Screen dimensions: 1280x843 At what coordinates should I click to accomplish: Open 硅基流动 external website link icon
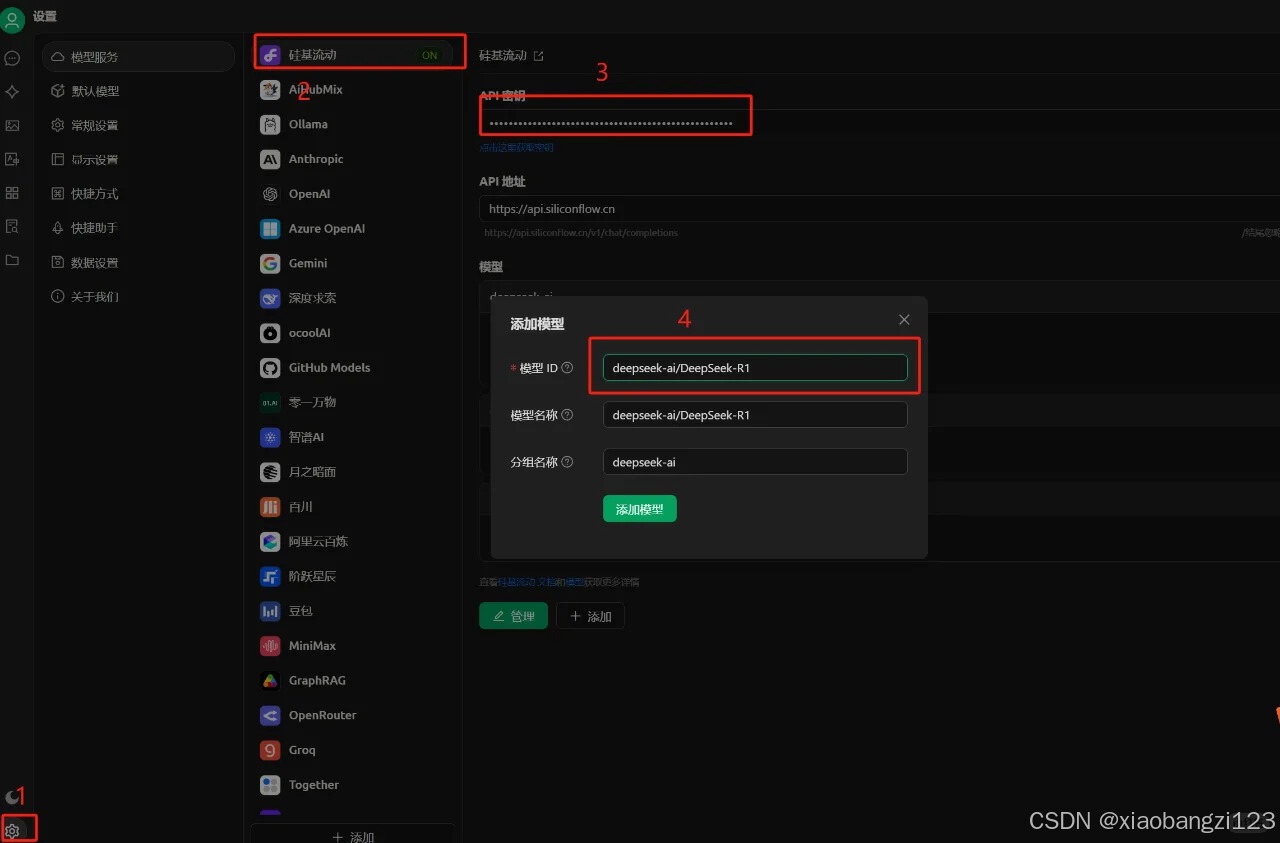click(x=539, y=56)
